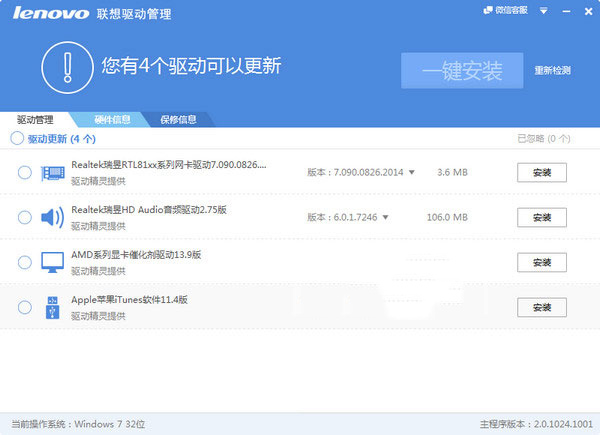Switch to 硬件信息 tab
The width and height of the screenshot is (600, 435).
[x=112, y=120]
